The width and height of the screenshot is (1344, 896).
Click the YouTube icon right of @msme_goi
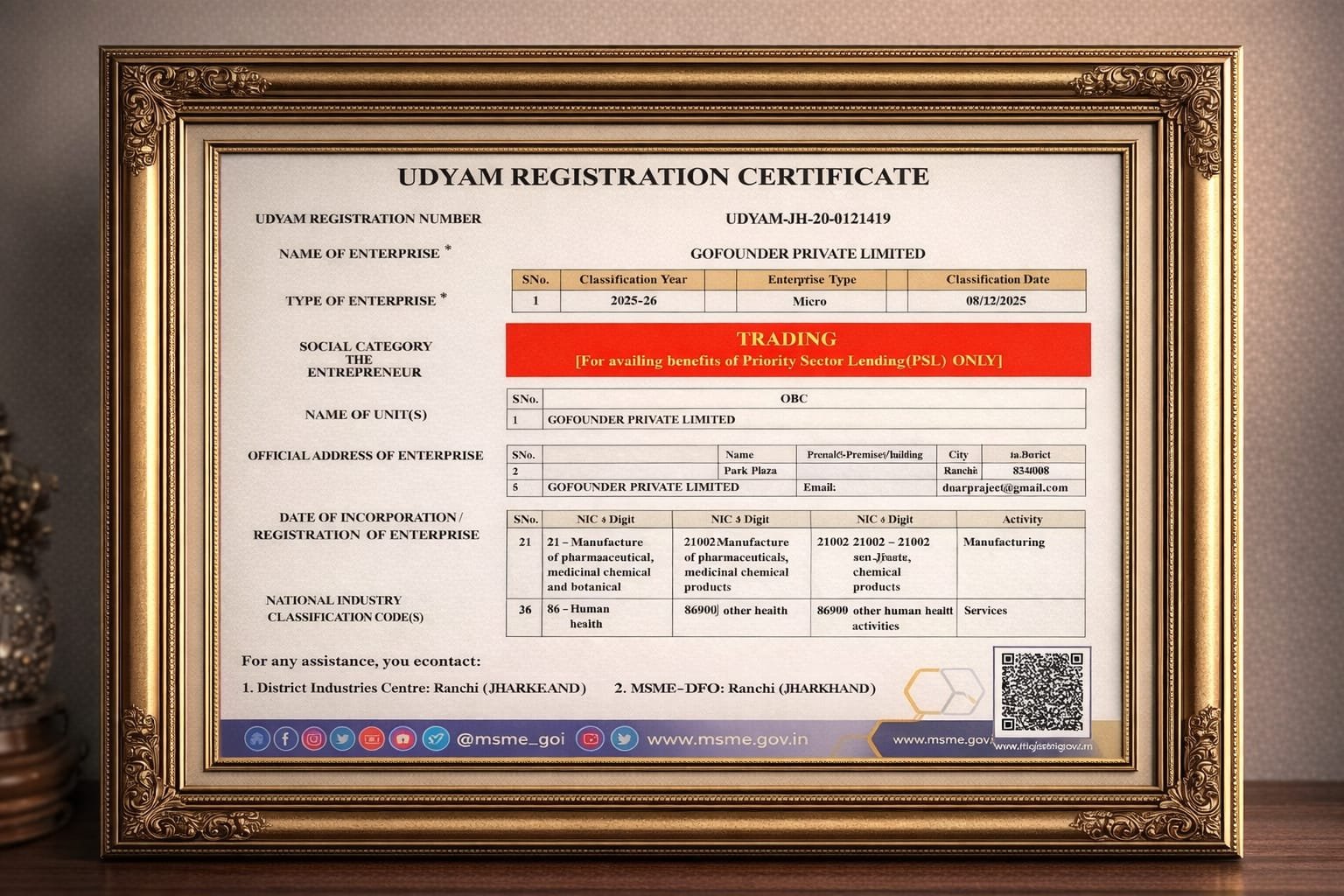coord(591,739)
